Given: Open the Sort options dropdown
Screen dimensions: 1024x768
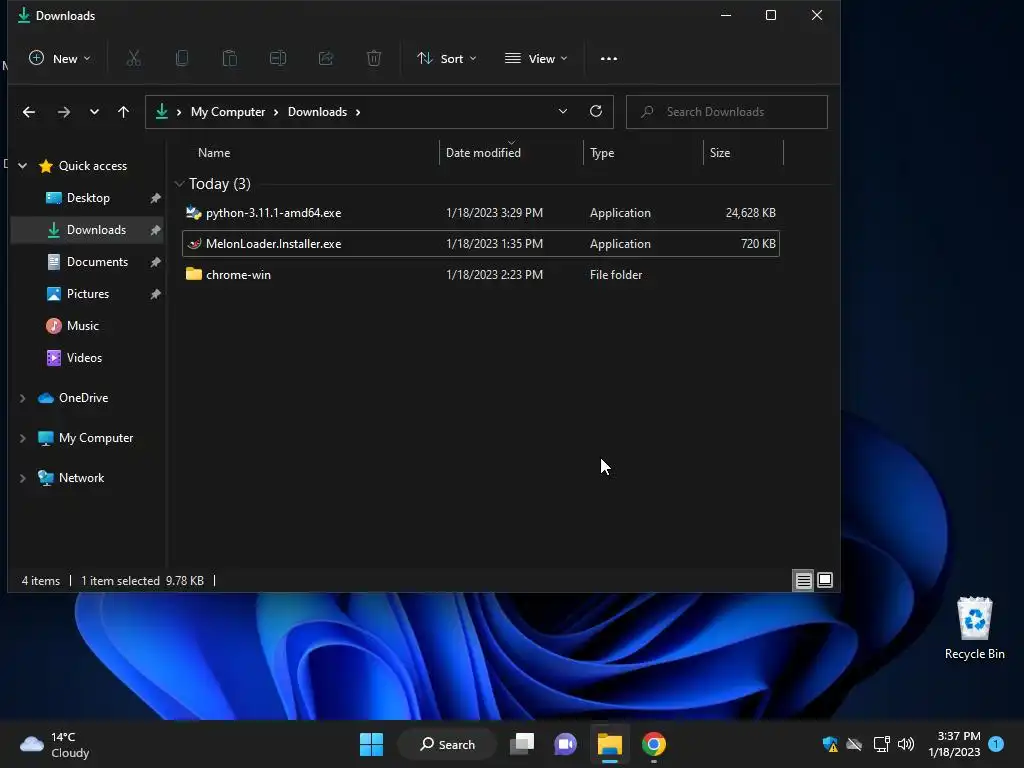Looking at the screenshot, I should [447, 59].
